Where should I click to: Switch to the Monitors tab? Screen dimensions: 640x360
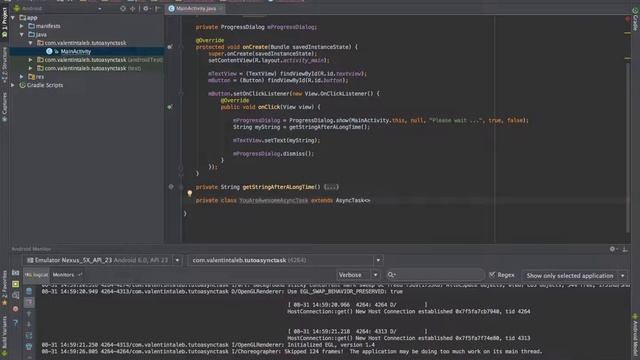coord(67,275)
